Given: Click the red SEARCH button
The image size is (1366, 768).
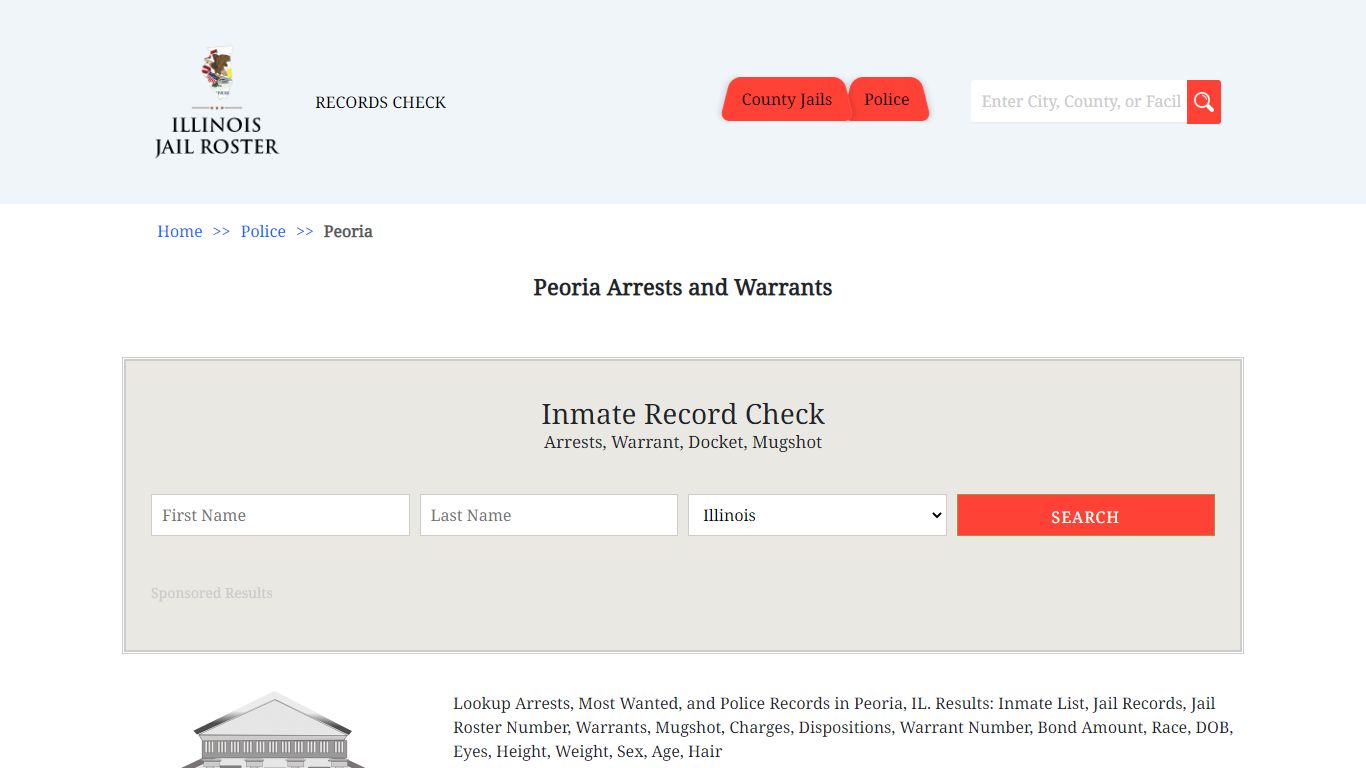Looking at the screenshot, I should click(1086, 515).
